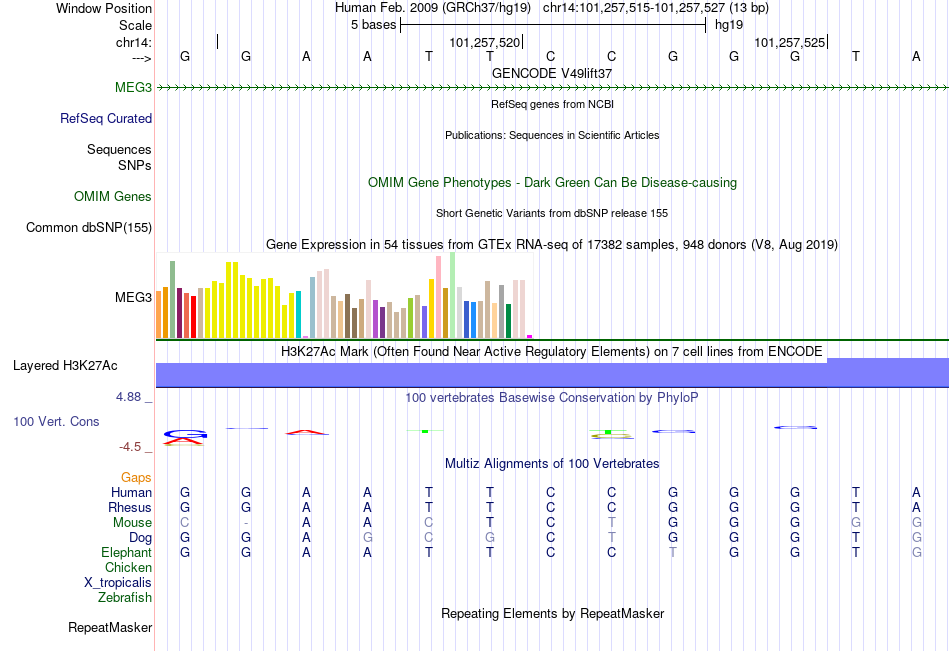Click the 4.88 PhyloP upper scale value
The width and height of the screenshot is (950, 651).
coord(128,397)
